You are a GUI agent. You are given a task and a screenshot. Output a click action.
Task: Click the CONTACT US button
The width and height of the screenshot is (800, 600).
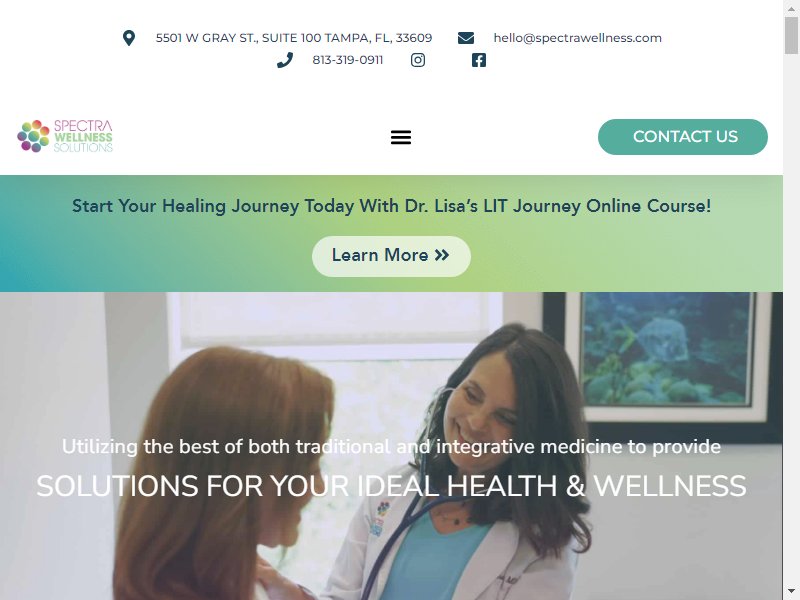pyautogui.click(x=683, y=137)
